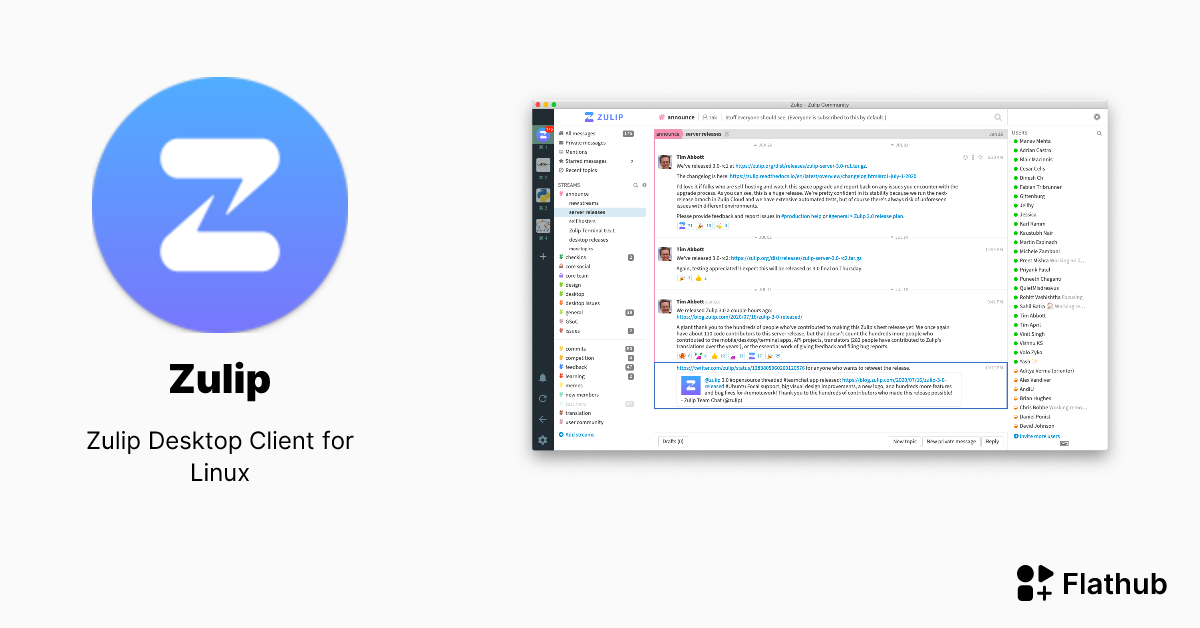Click the Reply button

(992, 441)
